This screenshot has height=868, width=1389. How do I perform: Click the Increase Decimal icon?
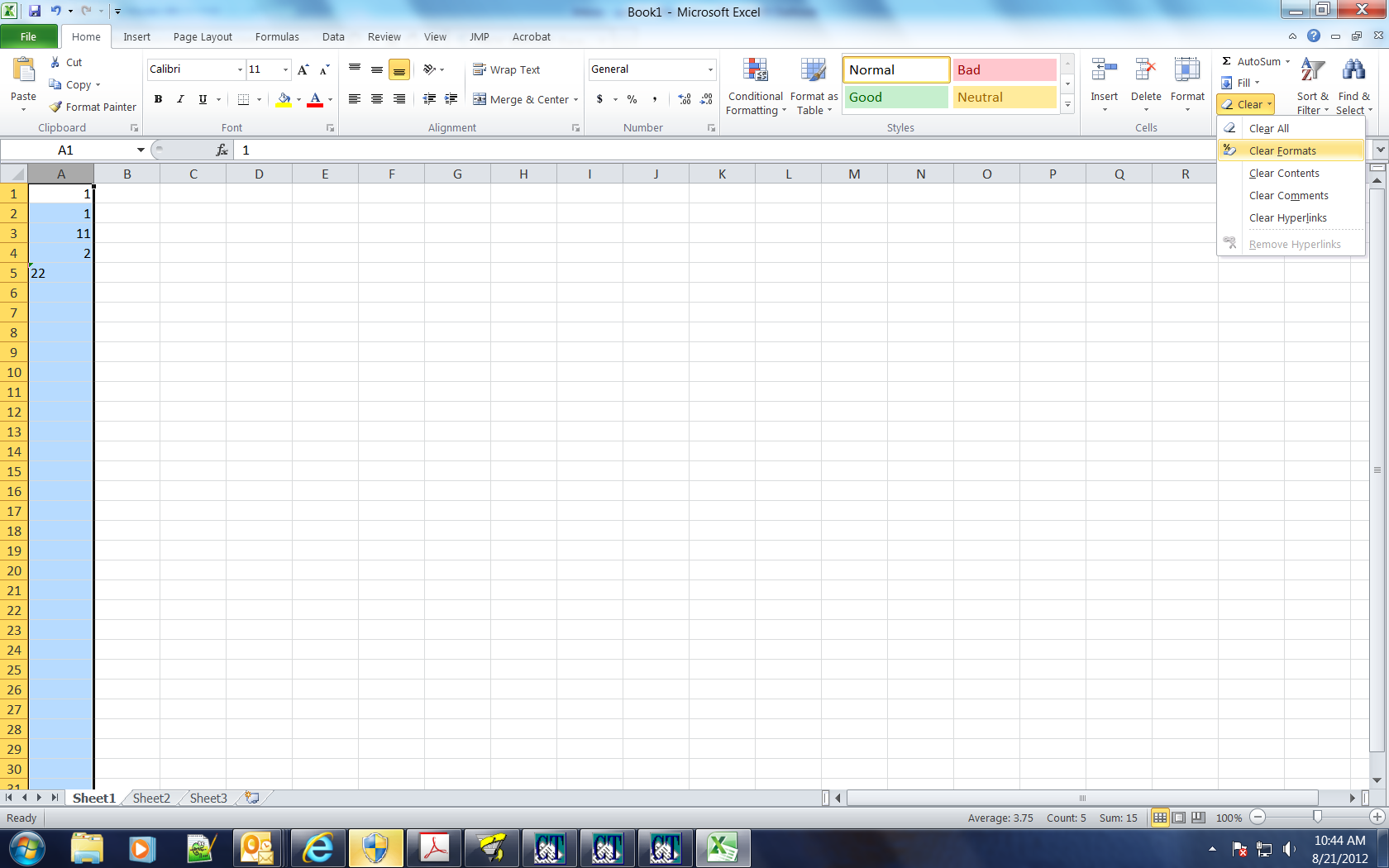(683, 99)
